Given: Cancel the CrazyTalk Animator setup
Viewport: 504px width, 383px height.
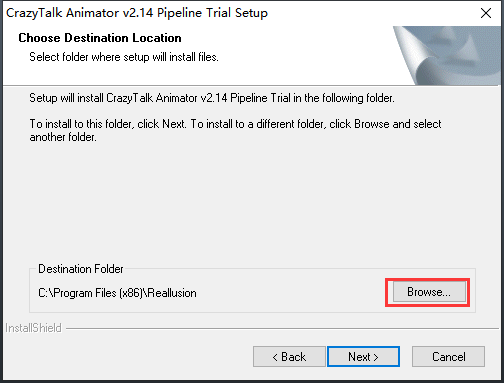Looking at the screenshot, I should click(x=448, y=357).
